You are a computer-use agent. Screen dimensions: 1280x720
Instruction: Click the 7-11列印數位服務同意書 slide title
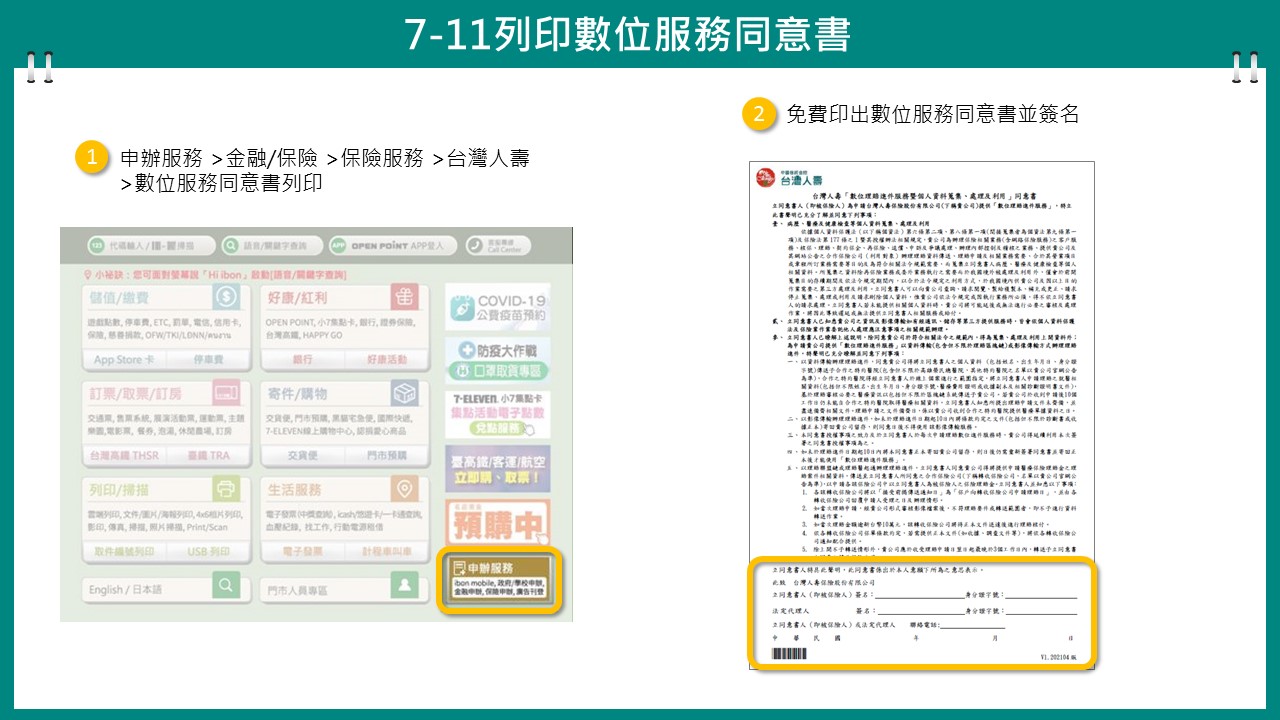pos(628,34)
